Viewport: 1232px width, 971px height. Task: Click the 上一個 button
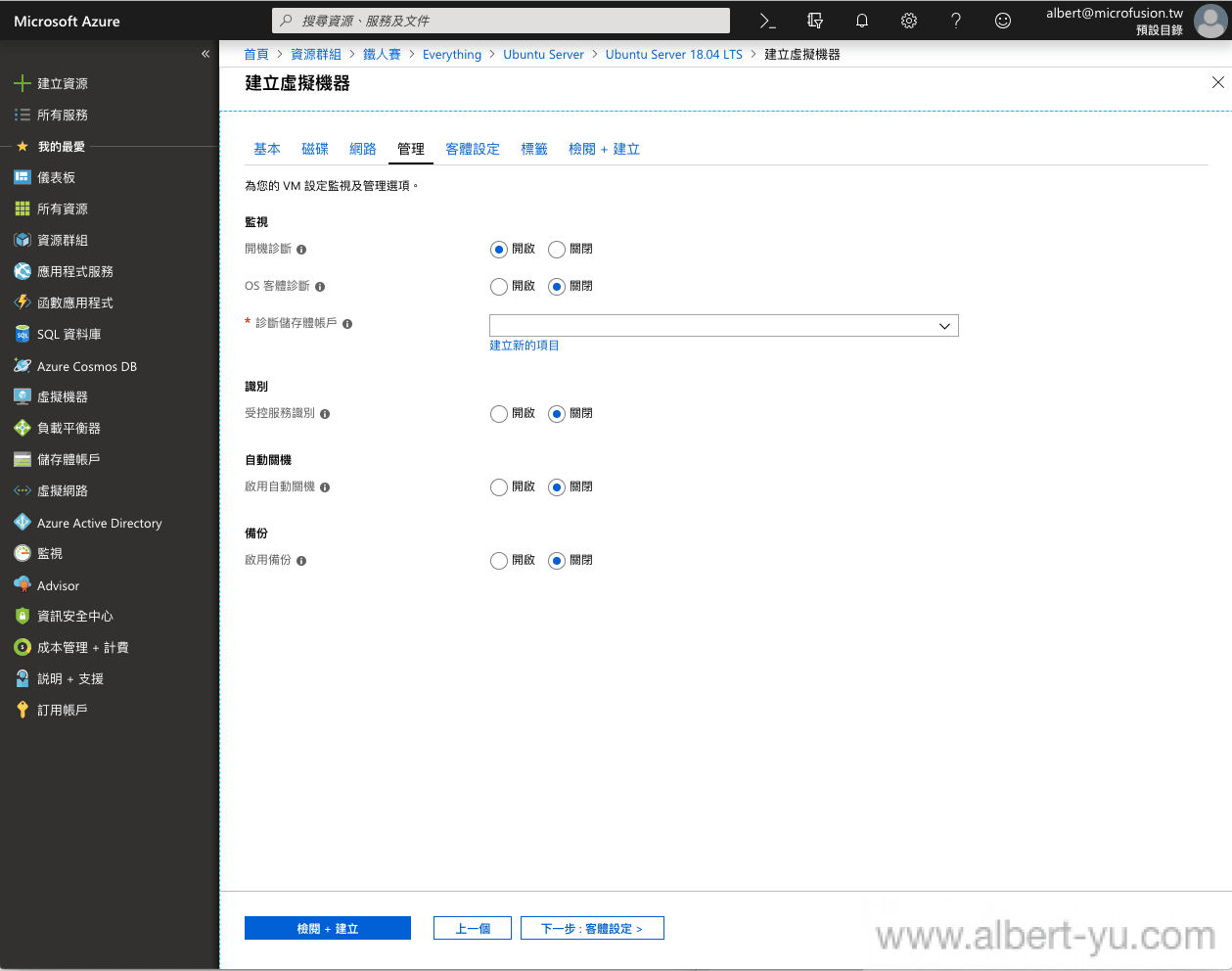pos(473,928)
